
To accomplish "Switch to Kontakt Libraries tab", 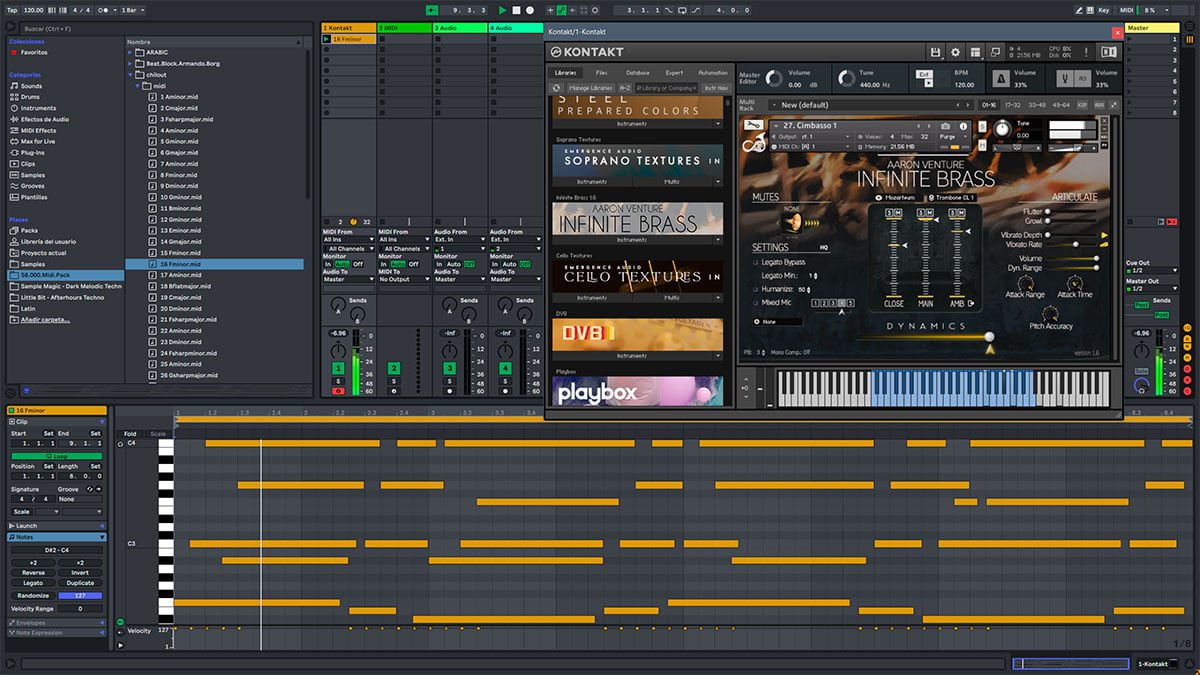I will 565,73.
